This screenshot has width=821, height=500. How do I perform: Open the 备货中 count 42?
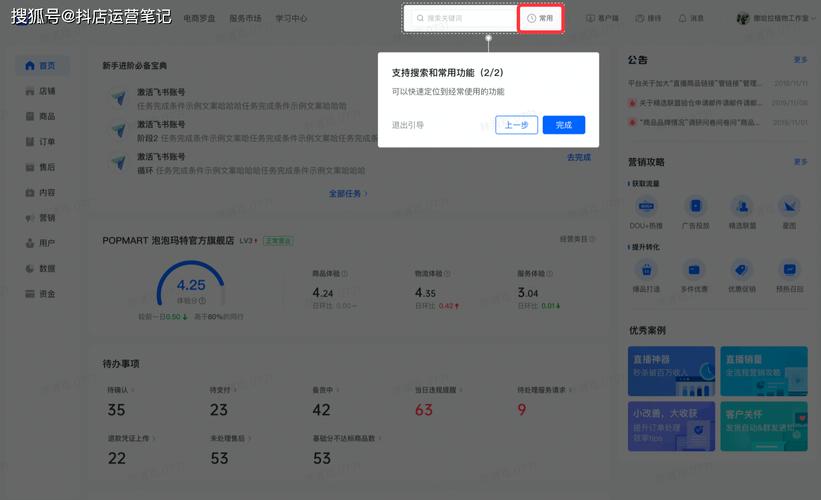click(321, 409)
